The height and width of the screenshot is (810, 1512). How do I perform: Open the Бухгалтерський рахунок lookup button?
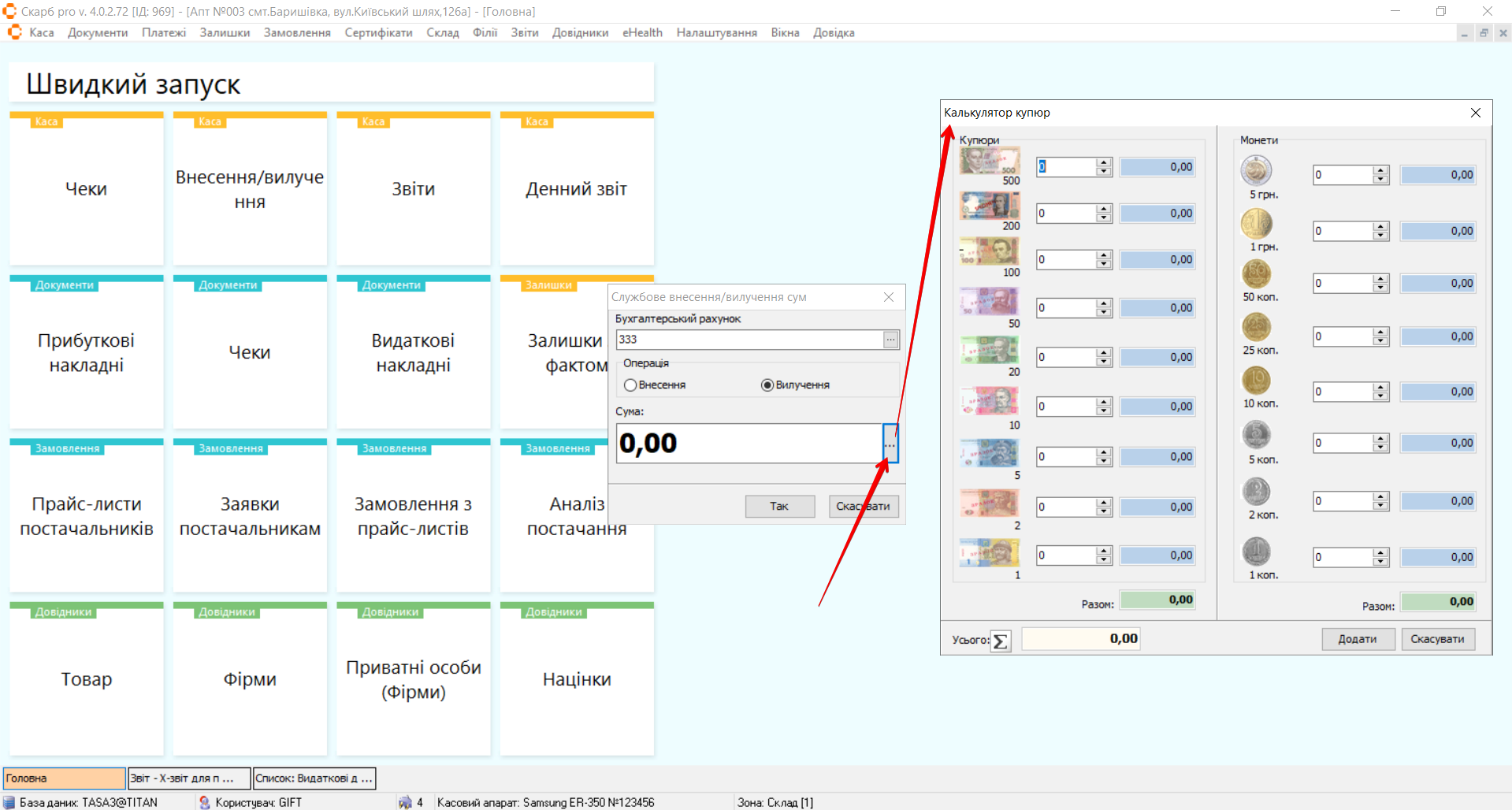pyautogui.click(x=890, y=340)
